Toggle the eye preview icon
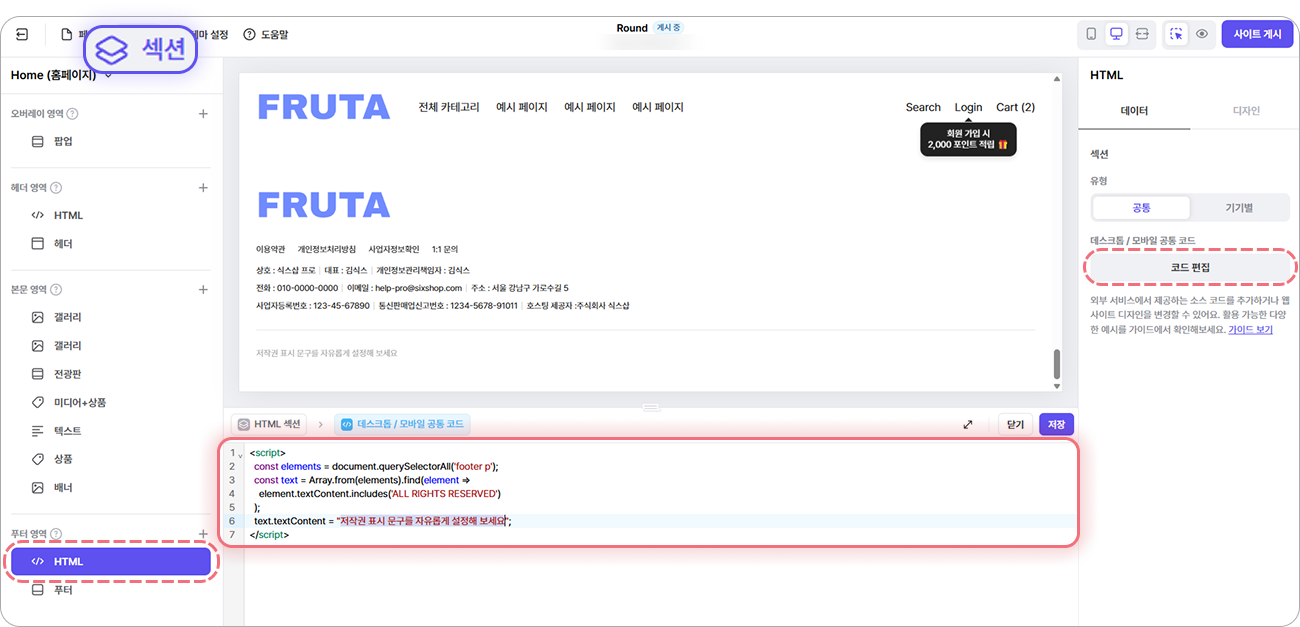Image resolution: width=1300 pixels, height=627 pixels. click(x=1202, y=34)
